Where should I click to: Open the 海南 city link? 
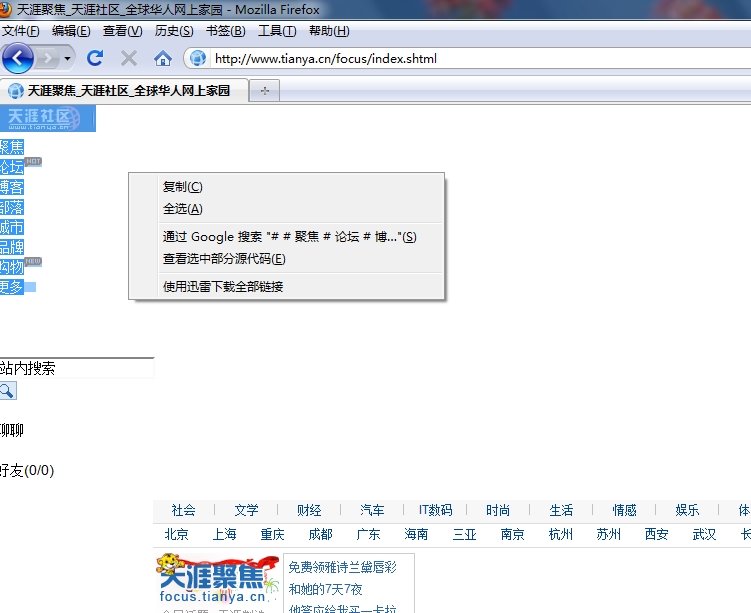tap(416, 534)
